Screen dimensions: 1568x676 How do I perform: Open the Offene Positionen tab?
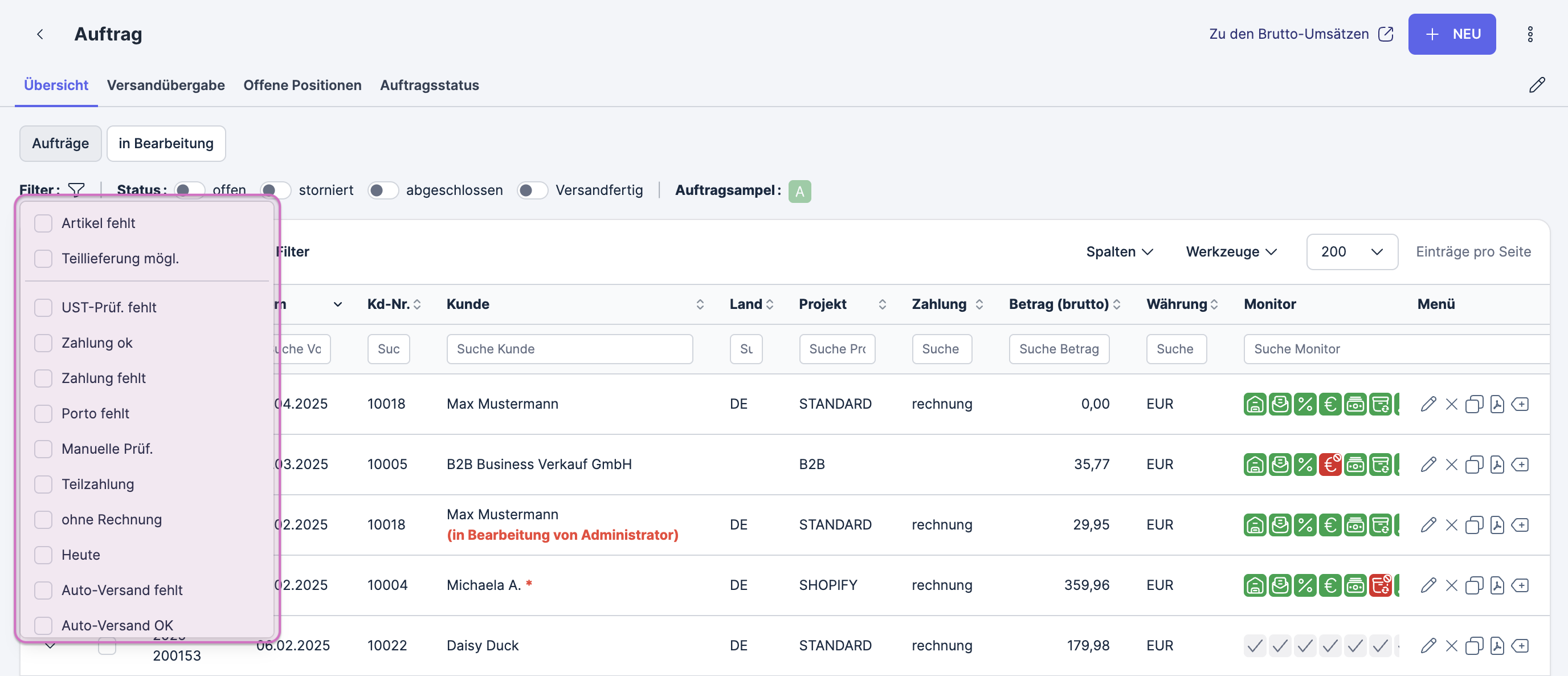(302, 85)
